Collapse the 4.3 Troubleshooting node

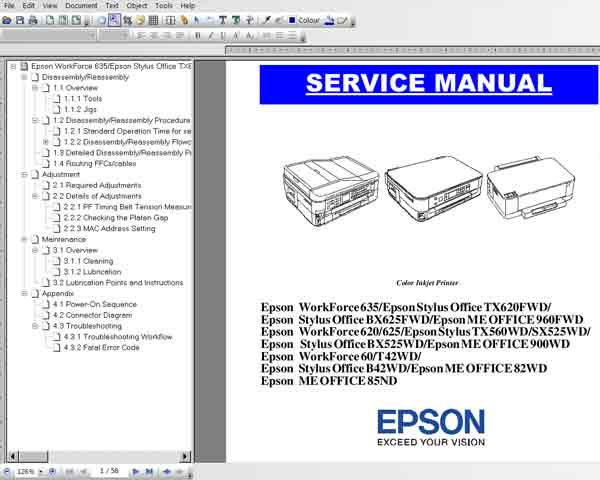tap(35, 326)
